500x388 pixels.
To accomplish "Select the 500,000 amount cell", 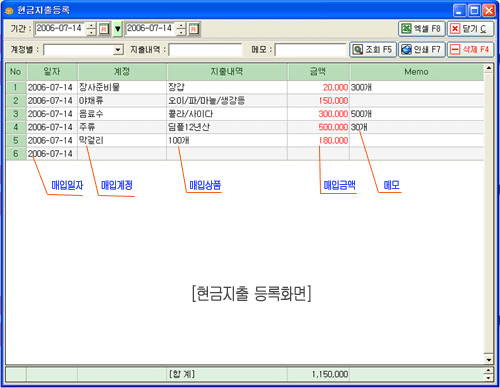I will click(318, 127).
